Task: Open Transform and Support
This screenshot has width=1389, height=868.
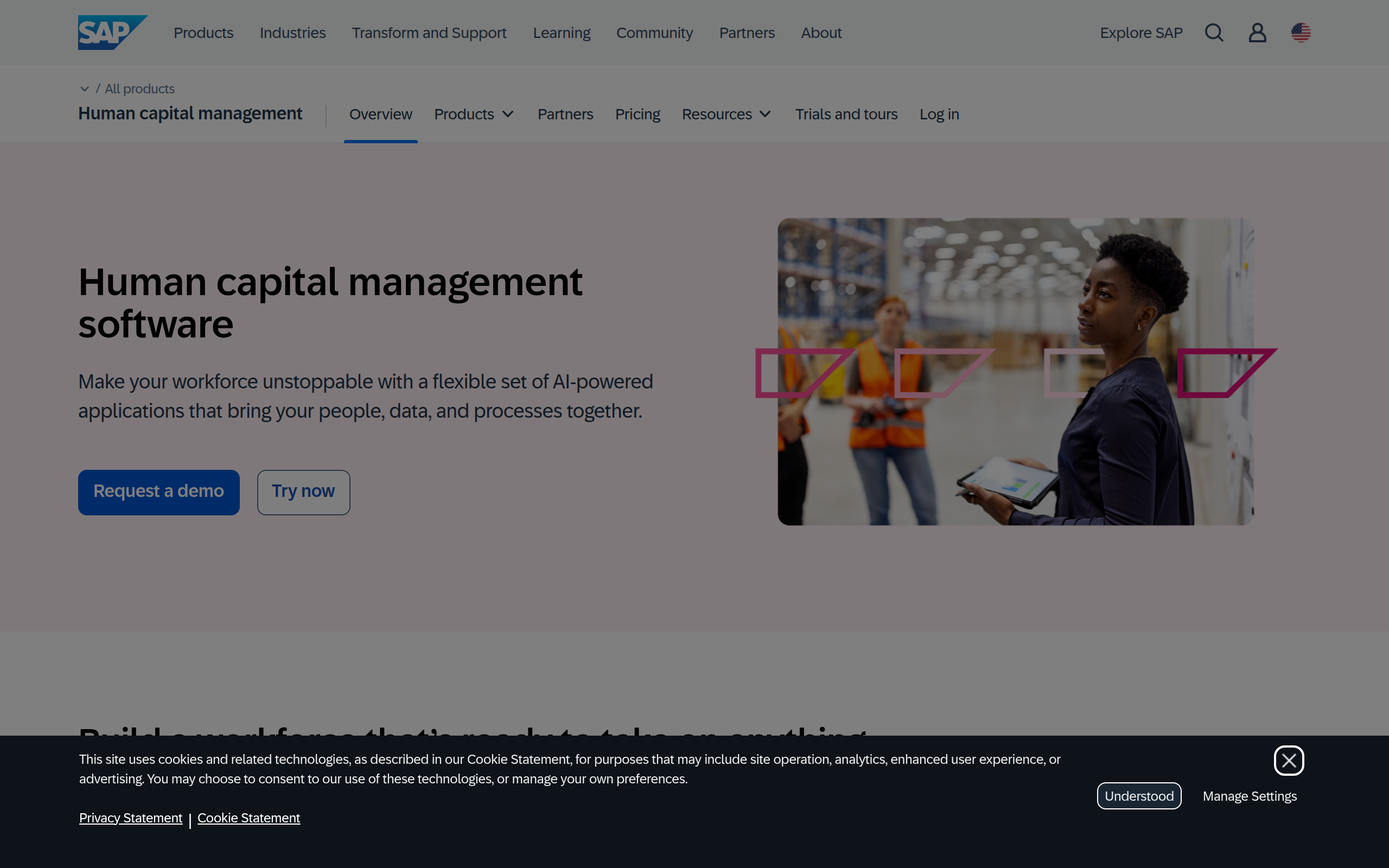Action: [429, 33]
